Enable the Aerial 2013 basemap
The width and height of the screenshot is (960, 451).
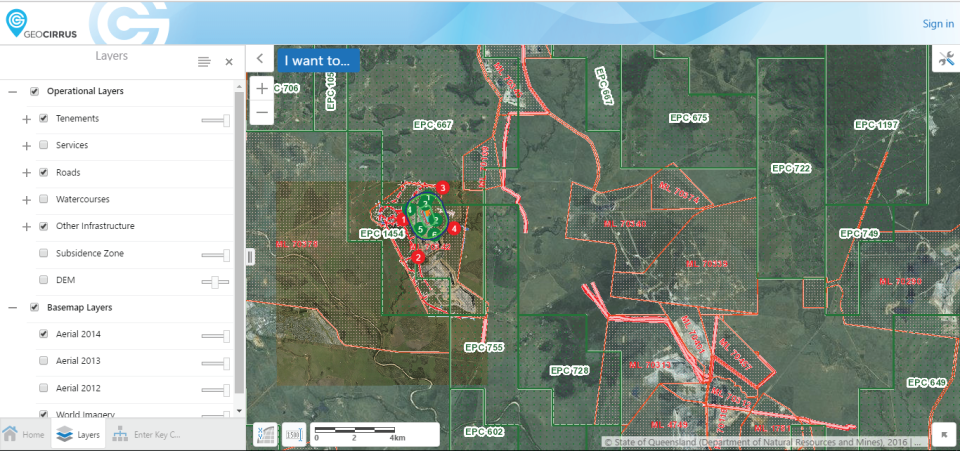43,360
